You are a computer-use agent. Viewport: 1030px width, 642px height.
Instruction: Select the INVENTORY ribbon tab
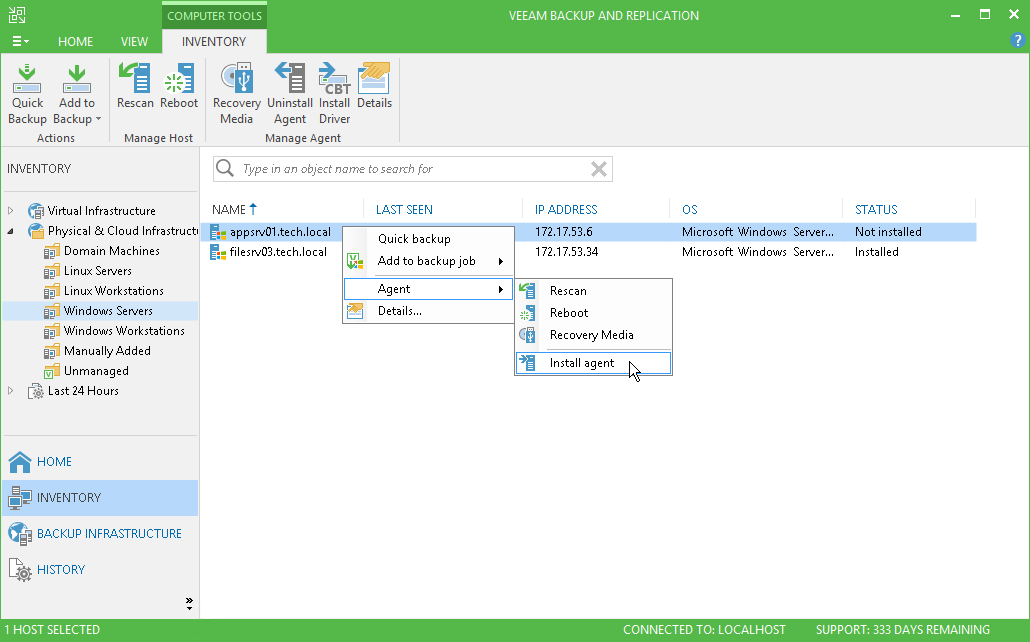(x=214, y=41)
